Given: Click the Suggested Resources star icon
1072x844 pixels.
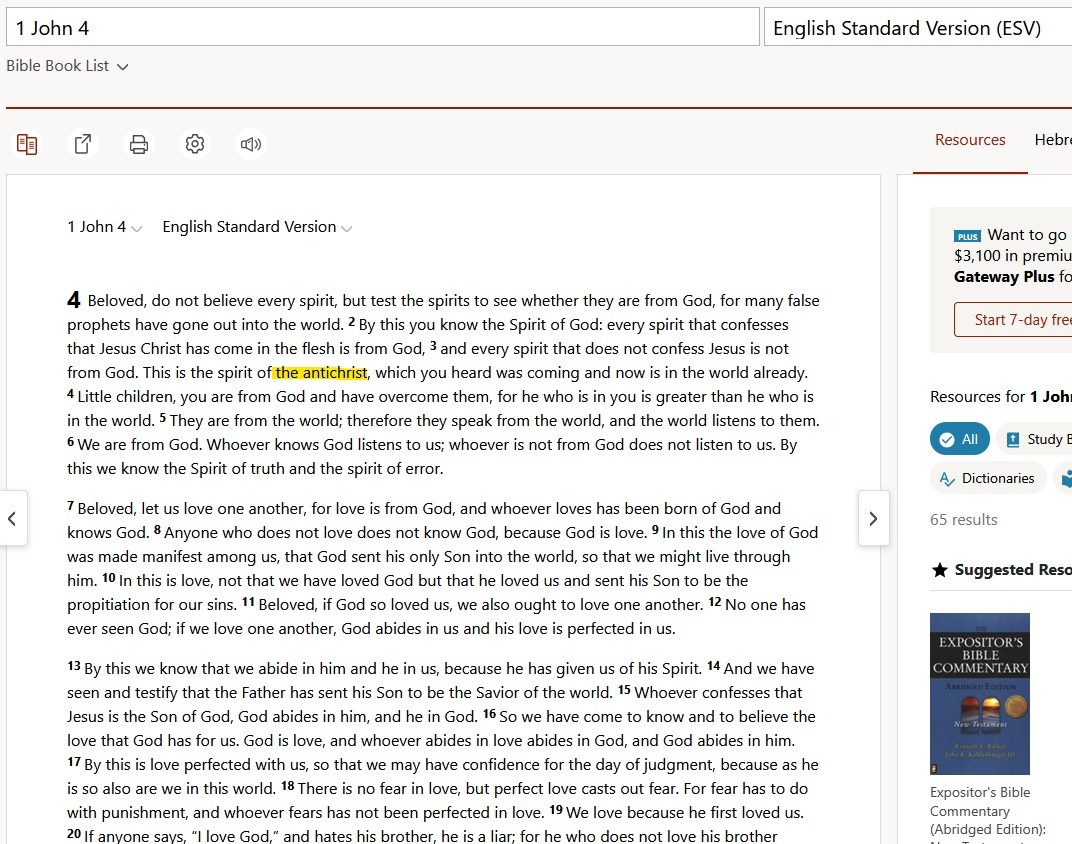Looking at the screenshot, I should (940, 570).
